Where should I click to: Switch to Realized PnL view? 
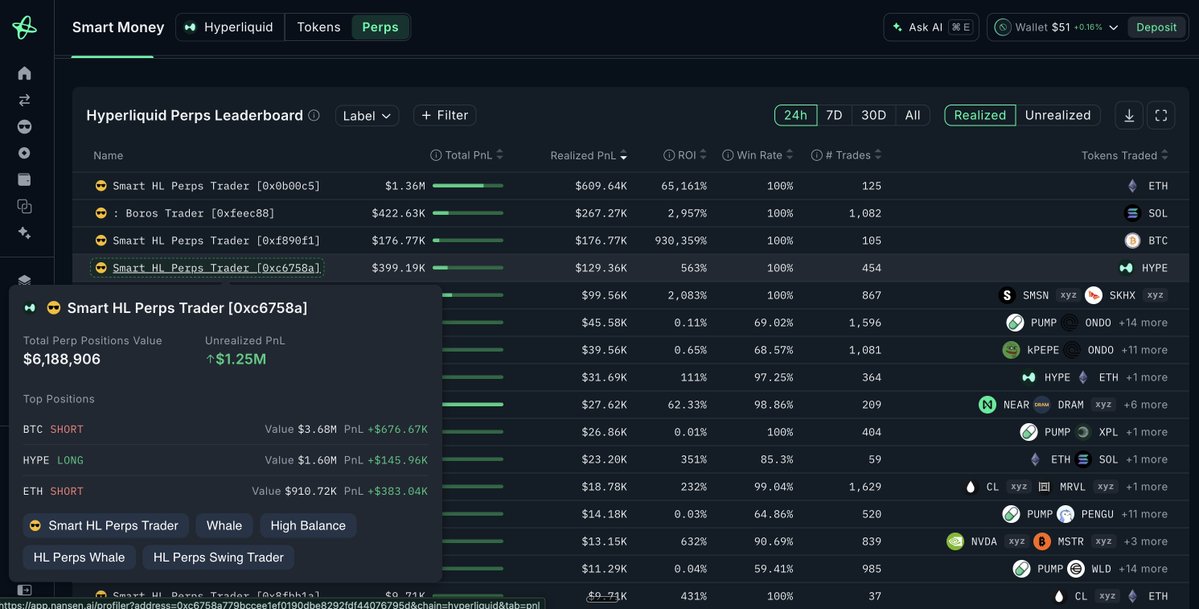pos(980,116)
